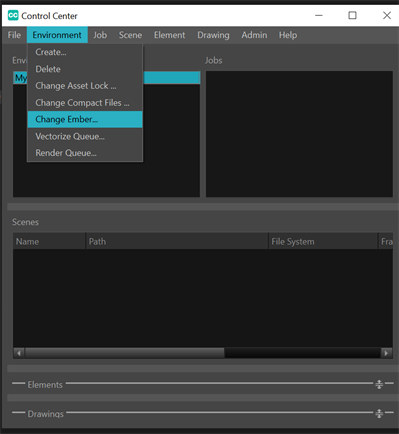The image size is (399, 434).
Task: Open the Drawing menu
Action: [213, 35]
